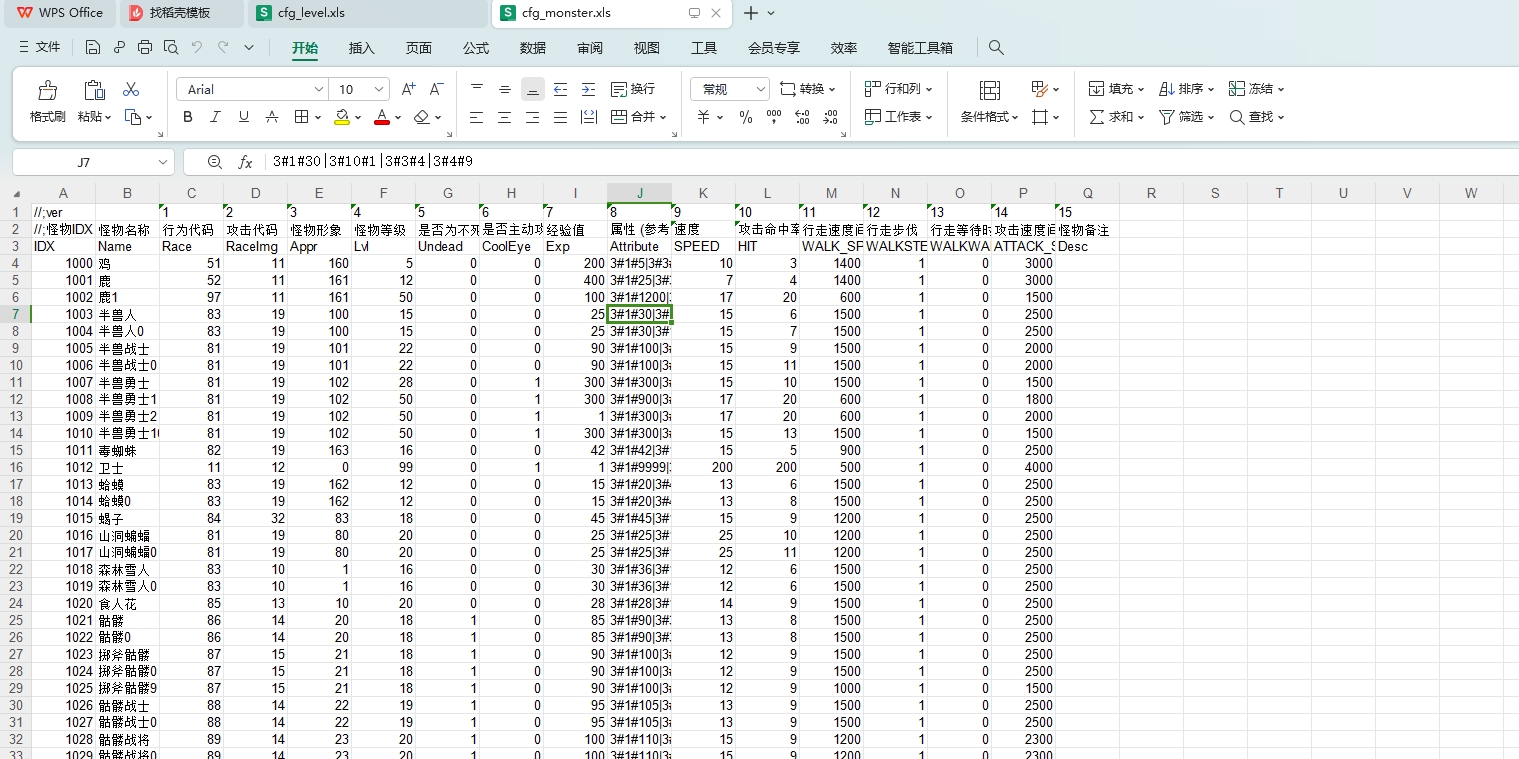This screenshot has width=1519, height=759.
Task: Click the Increase Indent icon
Action: 588,89
